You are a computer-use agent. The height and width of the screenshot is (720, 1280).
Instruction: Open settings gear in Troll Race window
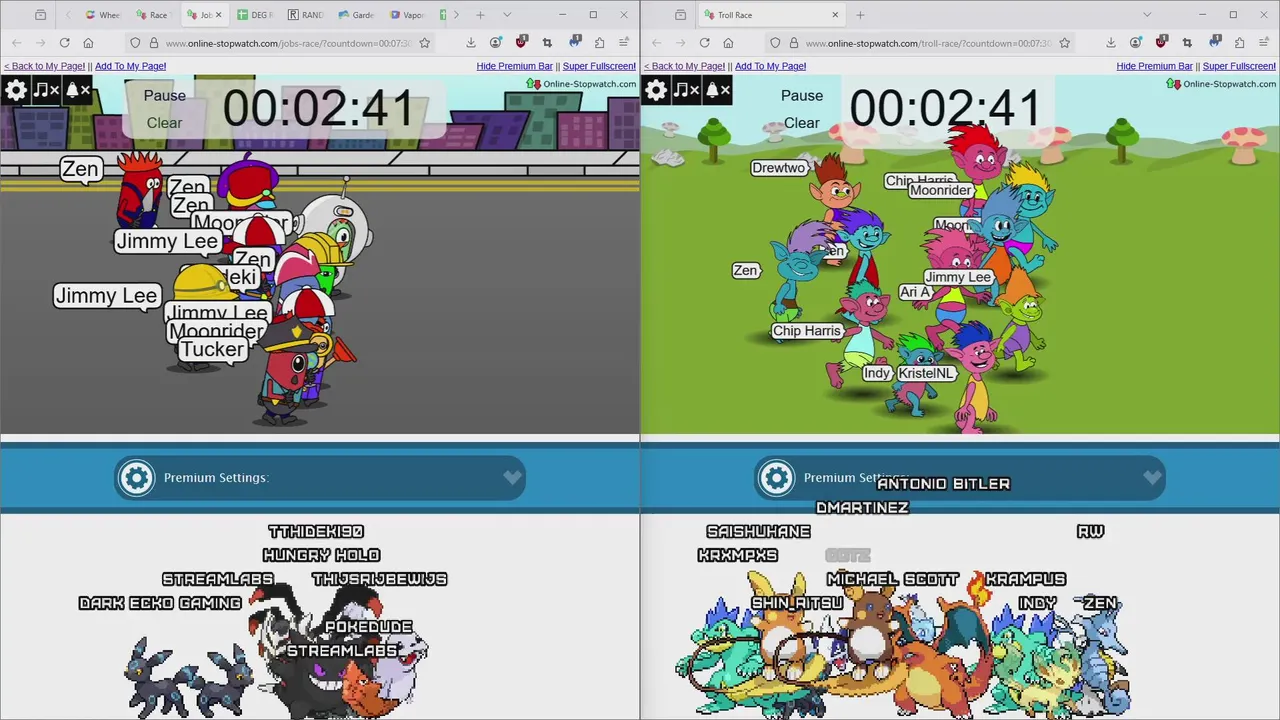[656, 91]
